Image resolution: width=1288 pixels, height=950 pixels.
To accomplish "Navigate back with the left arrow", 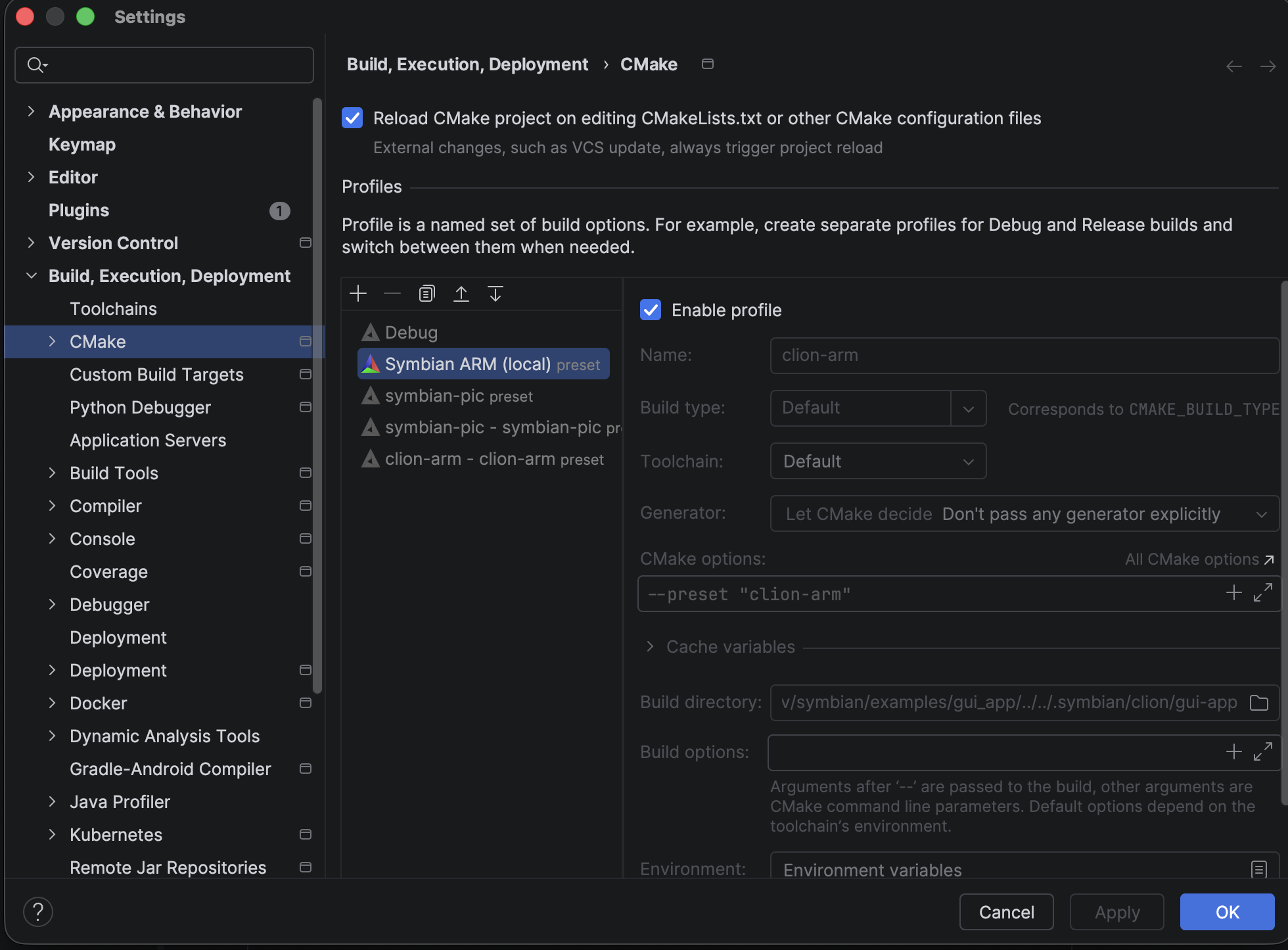I will (1233, 66).
